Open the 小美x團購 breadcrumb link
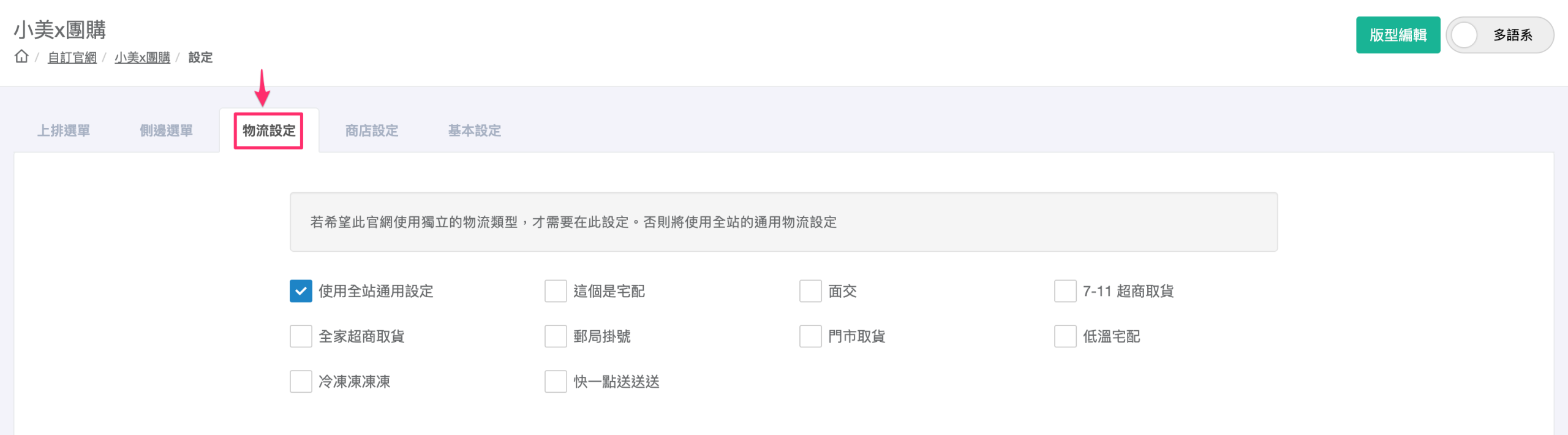This screenshot has height=435, width=1568. (x=142, y=58)
